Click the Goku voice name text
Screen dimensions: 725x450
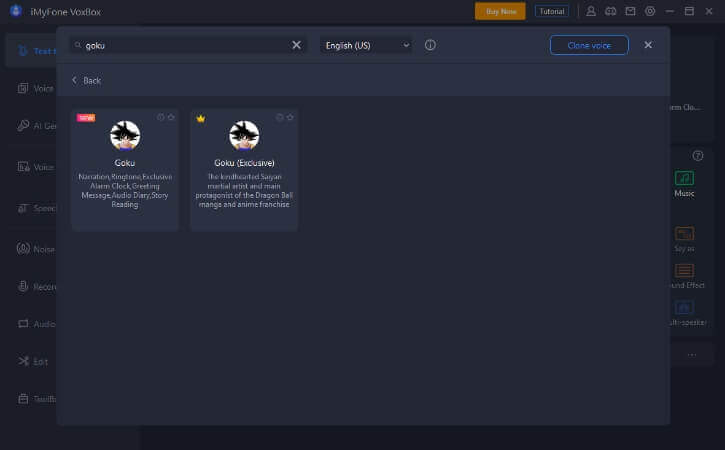[125, 163]
